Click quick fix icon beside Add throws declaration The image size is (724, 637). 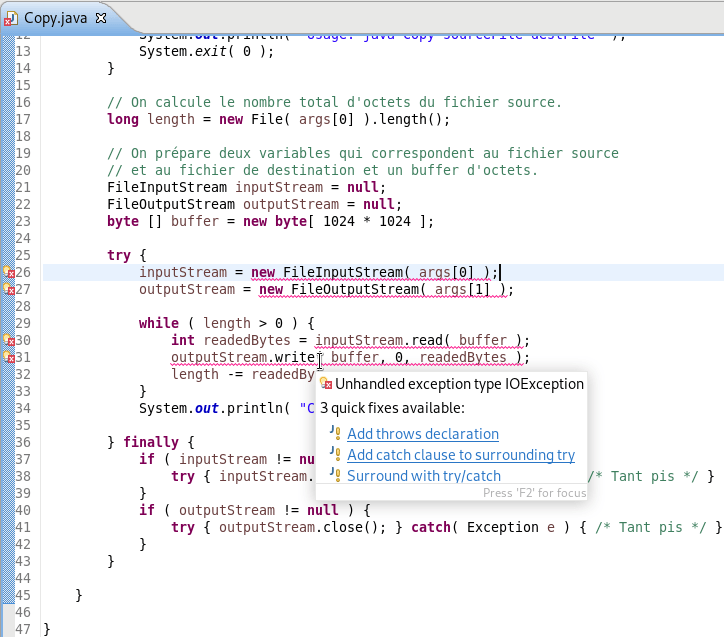click(335, 433)
